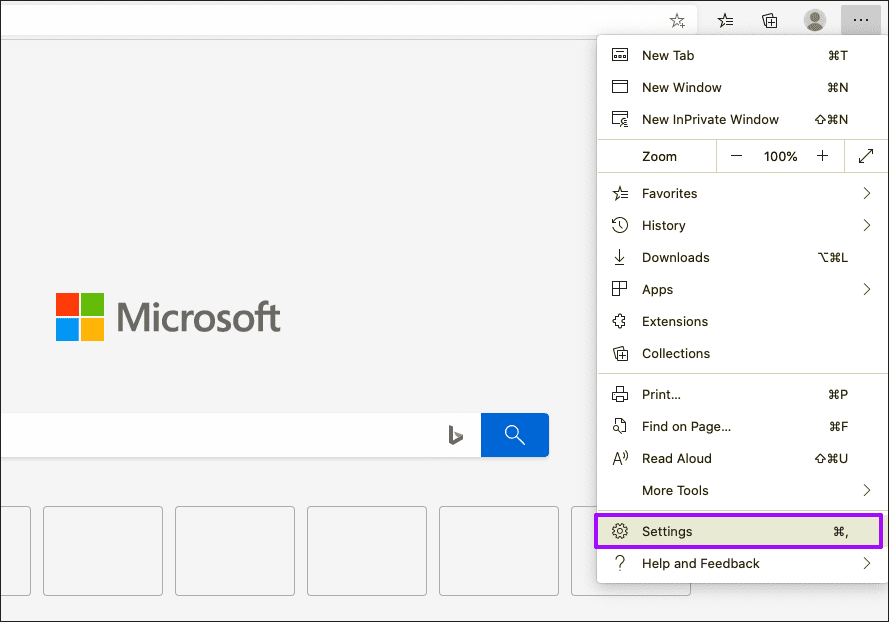Click the blue search magnifier button
Screen dimensions: 889x622
pos(514,435)
